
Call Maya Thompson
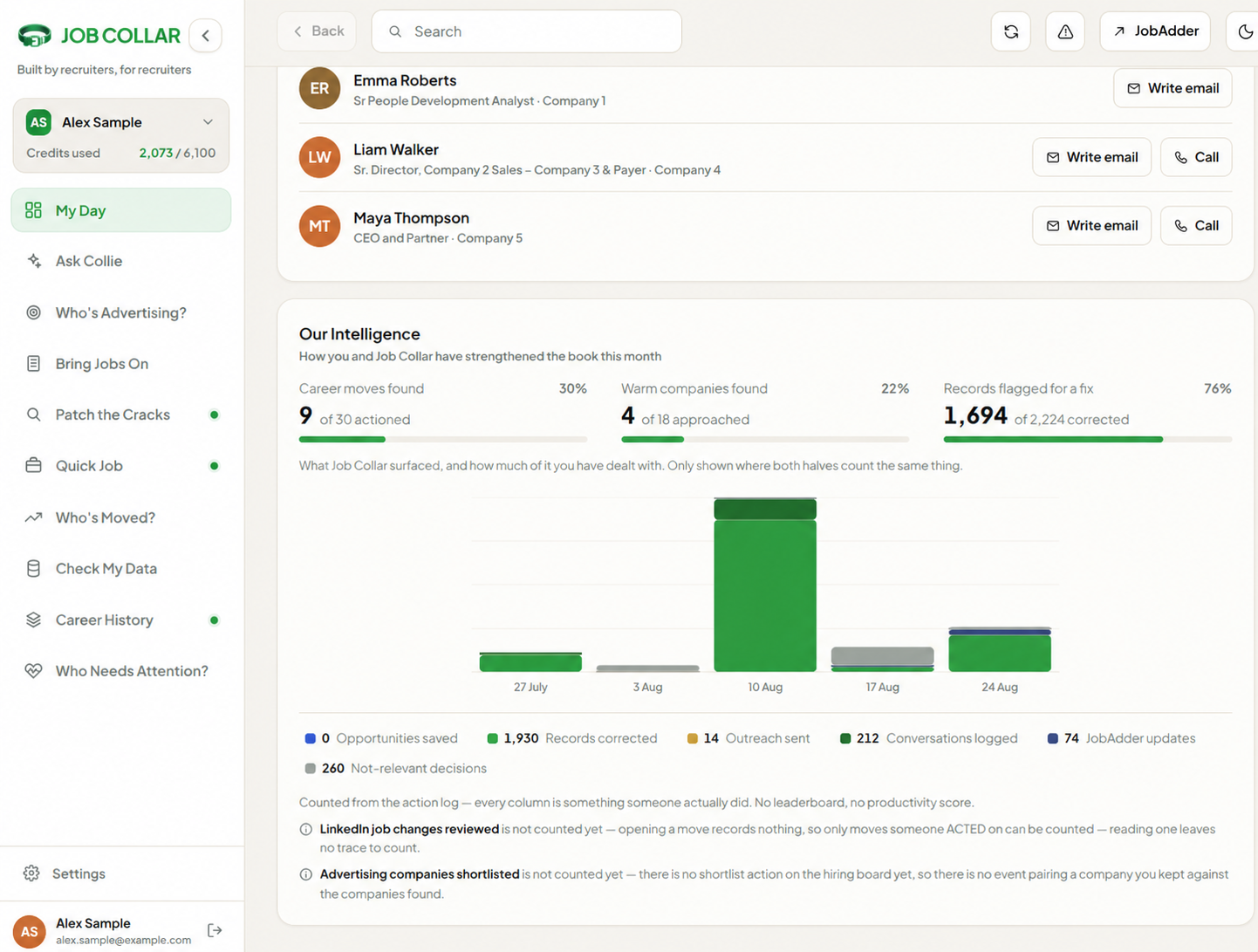[x=1196, y=226]
